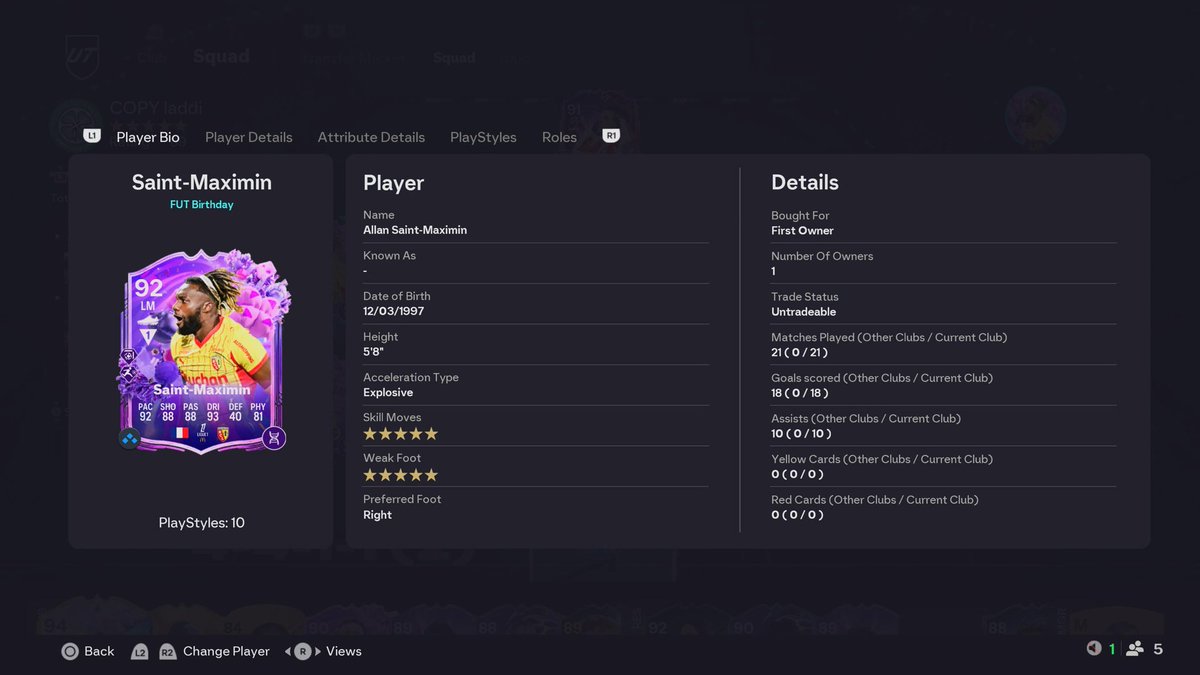Click the Saint-Maximin title above the card
The height and width of the screenshot is (675, 1200).
202,182
